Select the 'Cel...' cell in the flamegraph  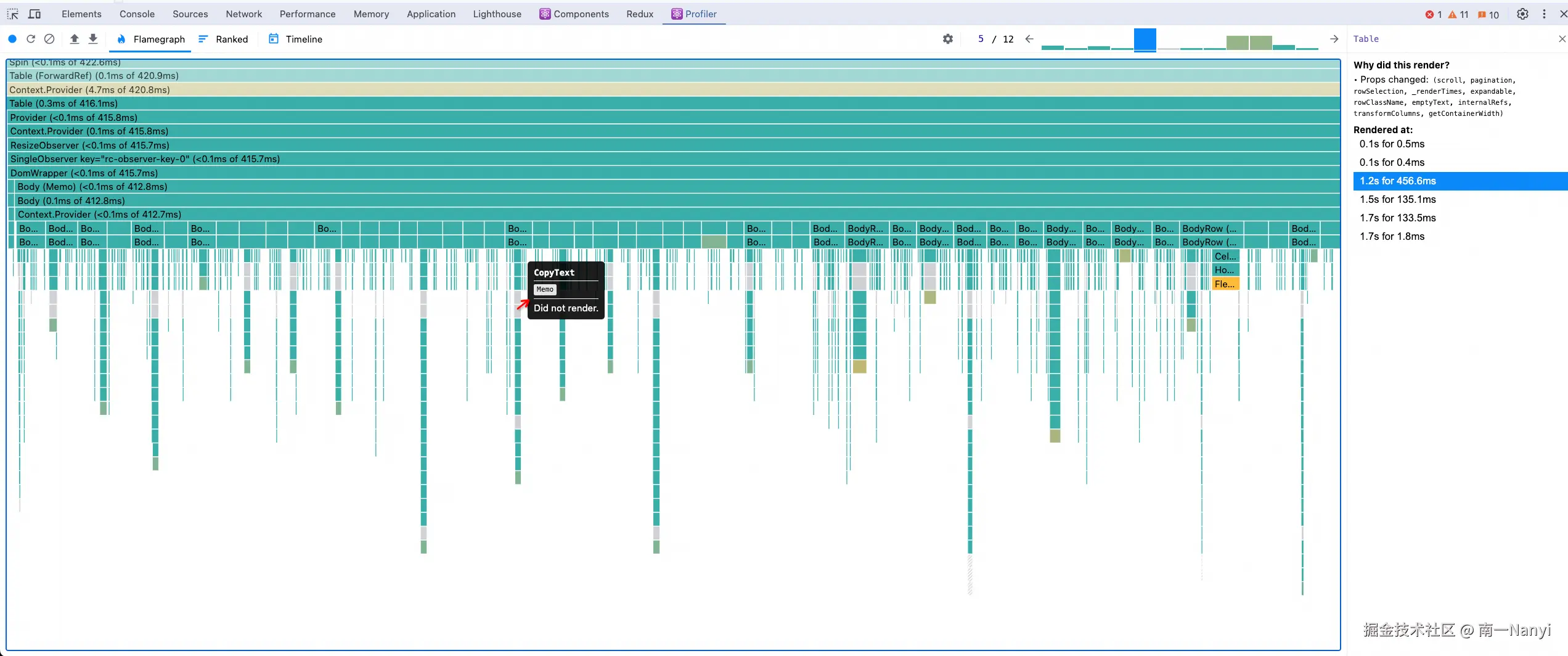point(1225,256)
